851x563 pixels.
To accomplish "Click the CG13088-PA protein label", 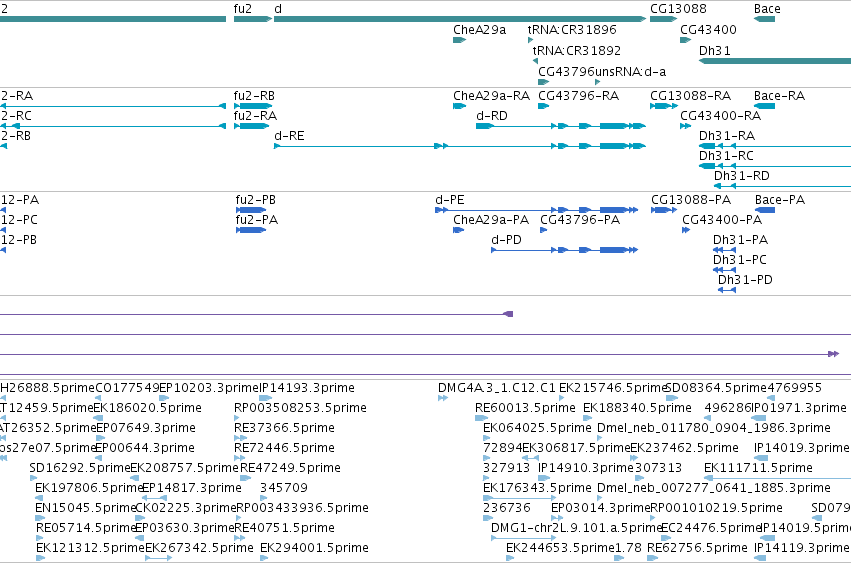I will [691, 200].
